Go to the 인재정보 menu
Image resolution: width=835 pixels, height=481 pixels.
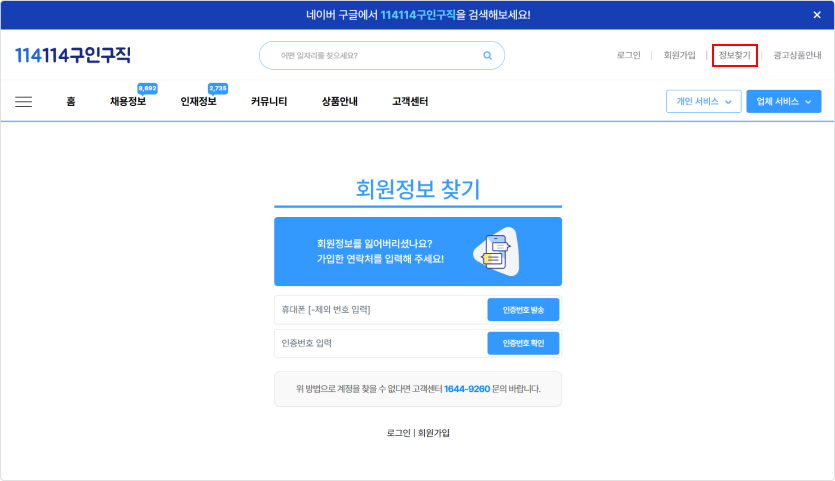pyautogui.click(x=198, y=101)
